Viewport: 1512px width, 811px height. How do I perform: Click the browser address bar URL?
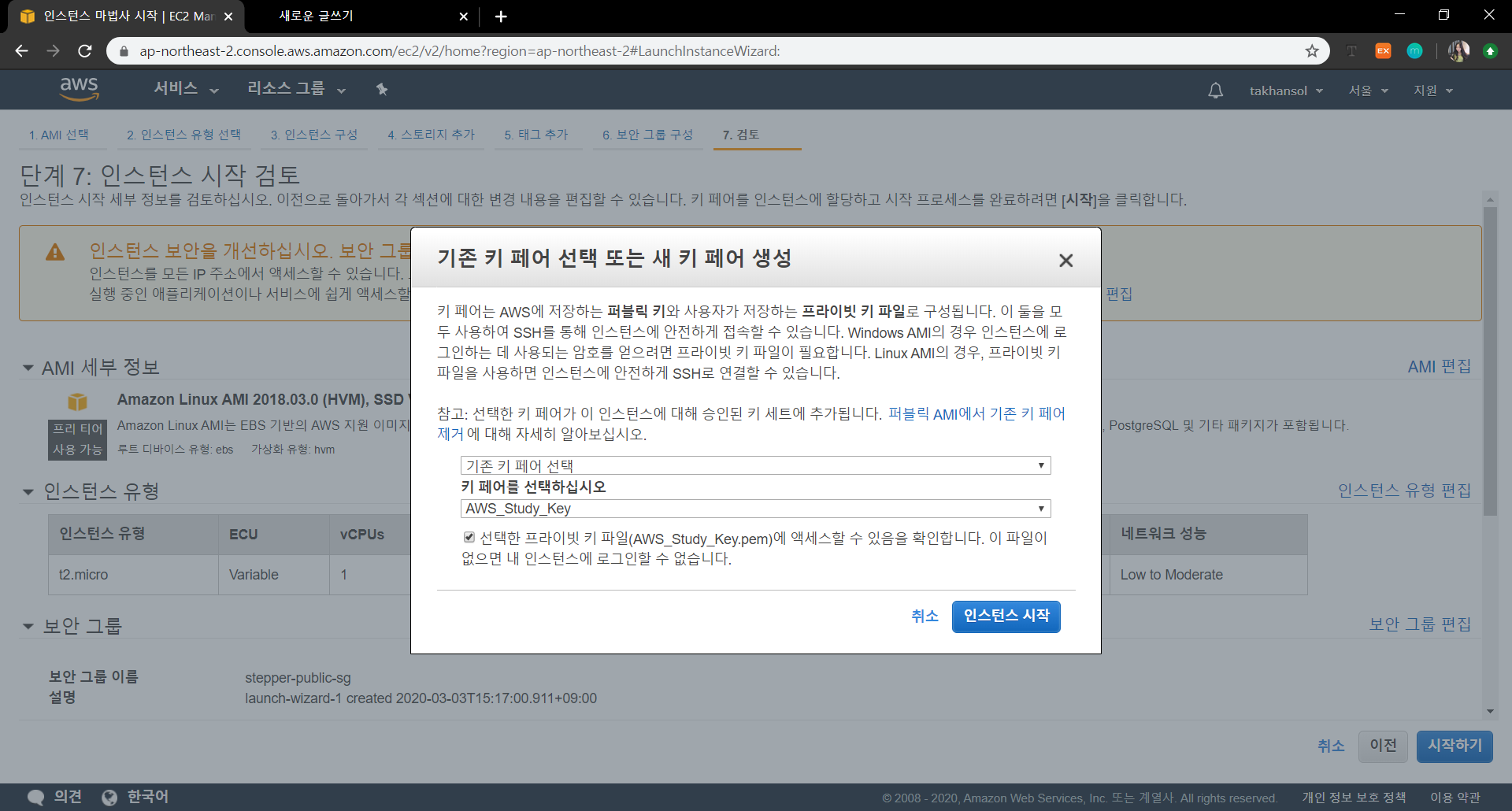click(x=460, y=51)
